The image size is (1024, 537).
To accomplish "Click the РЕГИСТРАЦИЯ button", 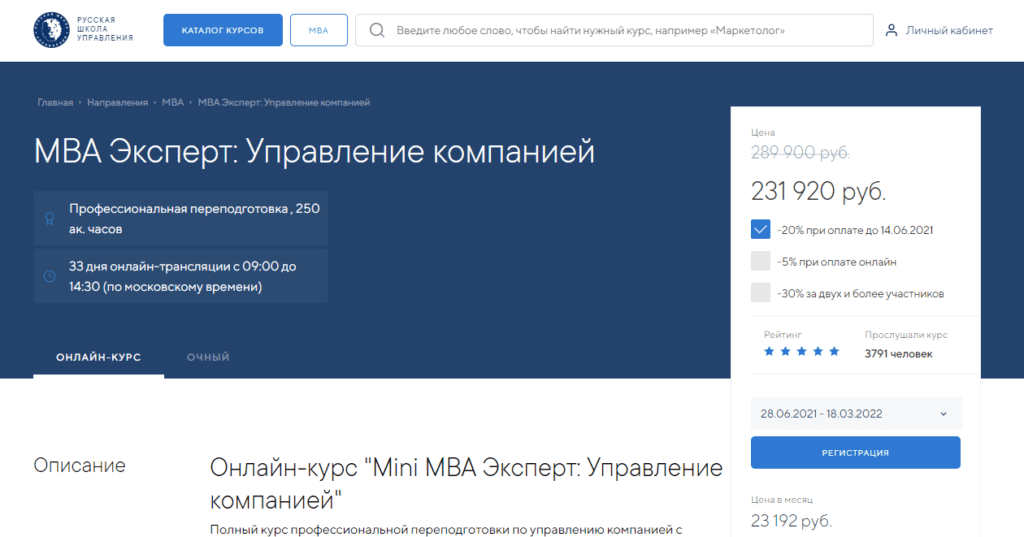I will [x=856, y=453].
